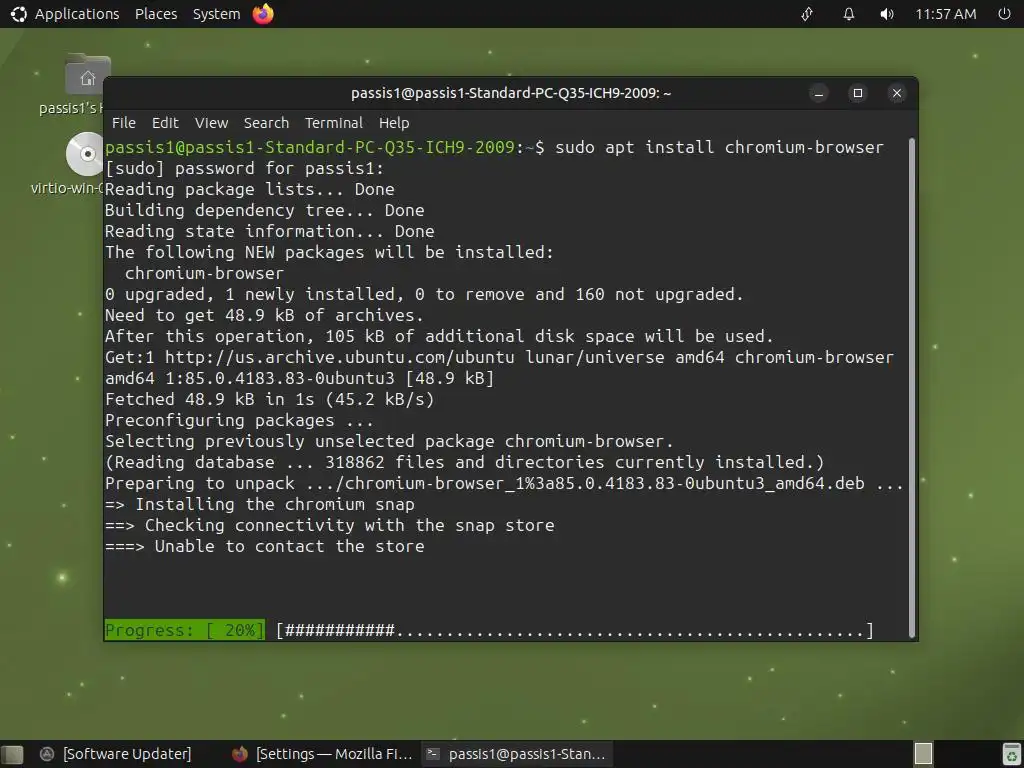Open the Trash icon in bottom panel
1024x768 pixels.
(x=1011, y=754)
